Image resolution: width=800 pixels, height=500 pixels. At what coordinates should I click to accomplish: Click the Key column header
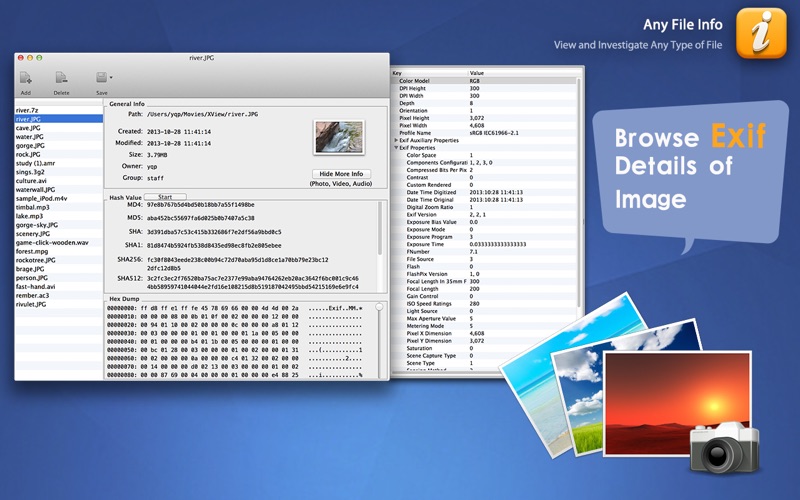click(430, 73)
